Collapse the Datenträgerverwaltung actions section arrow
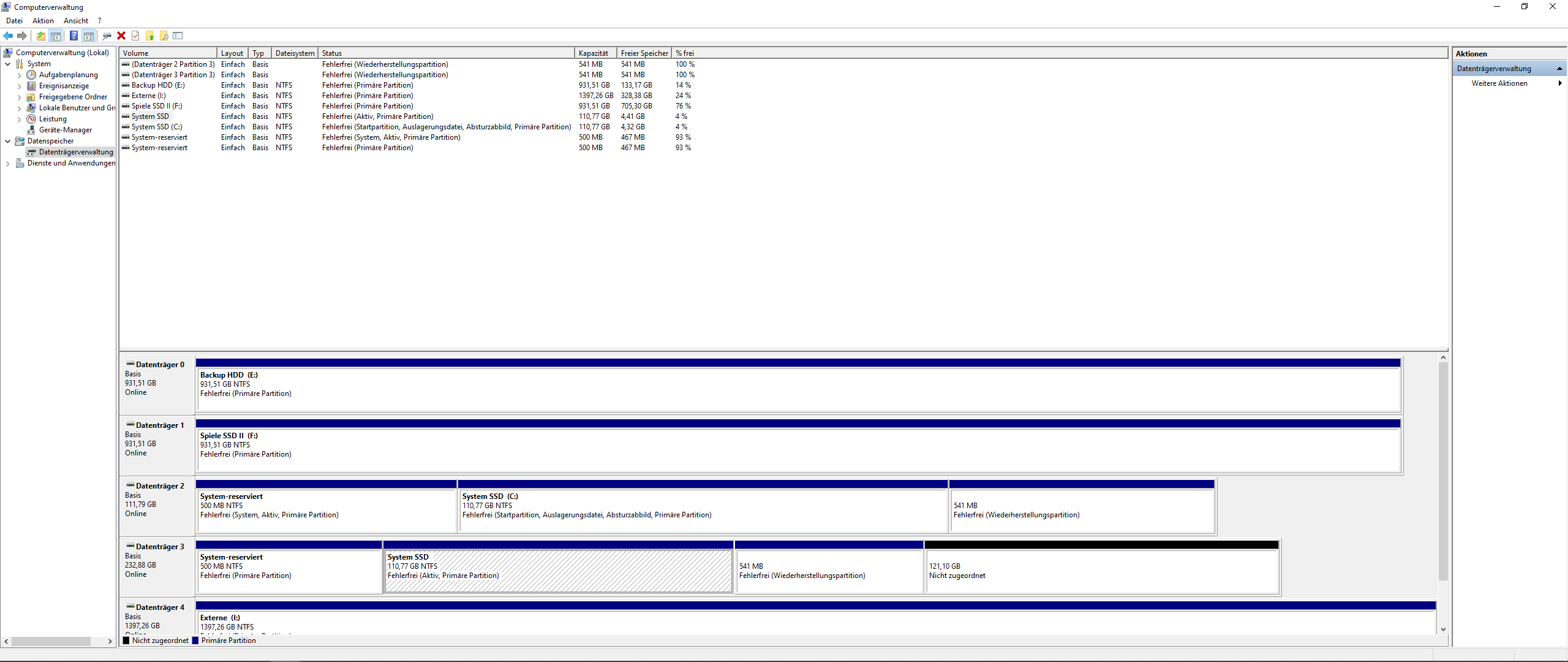This screenshot has width=1568, height=662. [1559, 69]
